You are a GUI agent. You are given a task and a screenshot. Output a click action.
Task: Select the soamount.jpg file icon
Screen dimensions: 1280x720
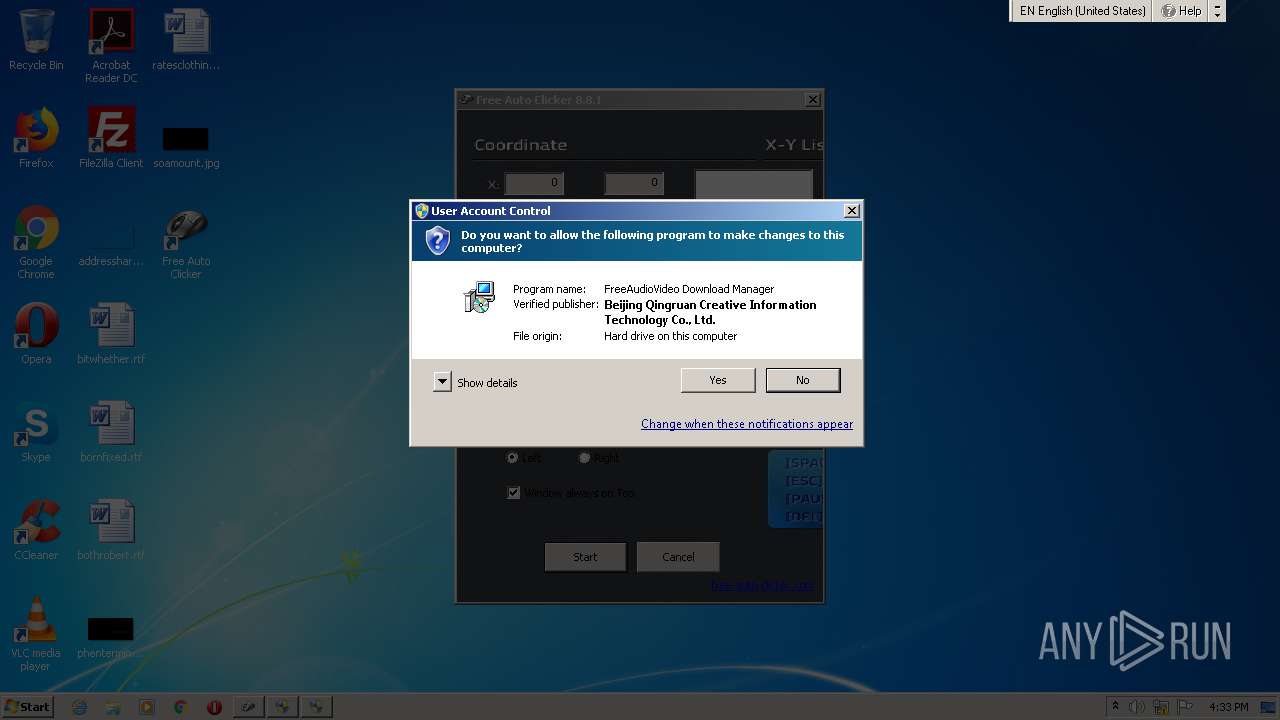(186, 146)
